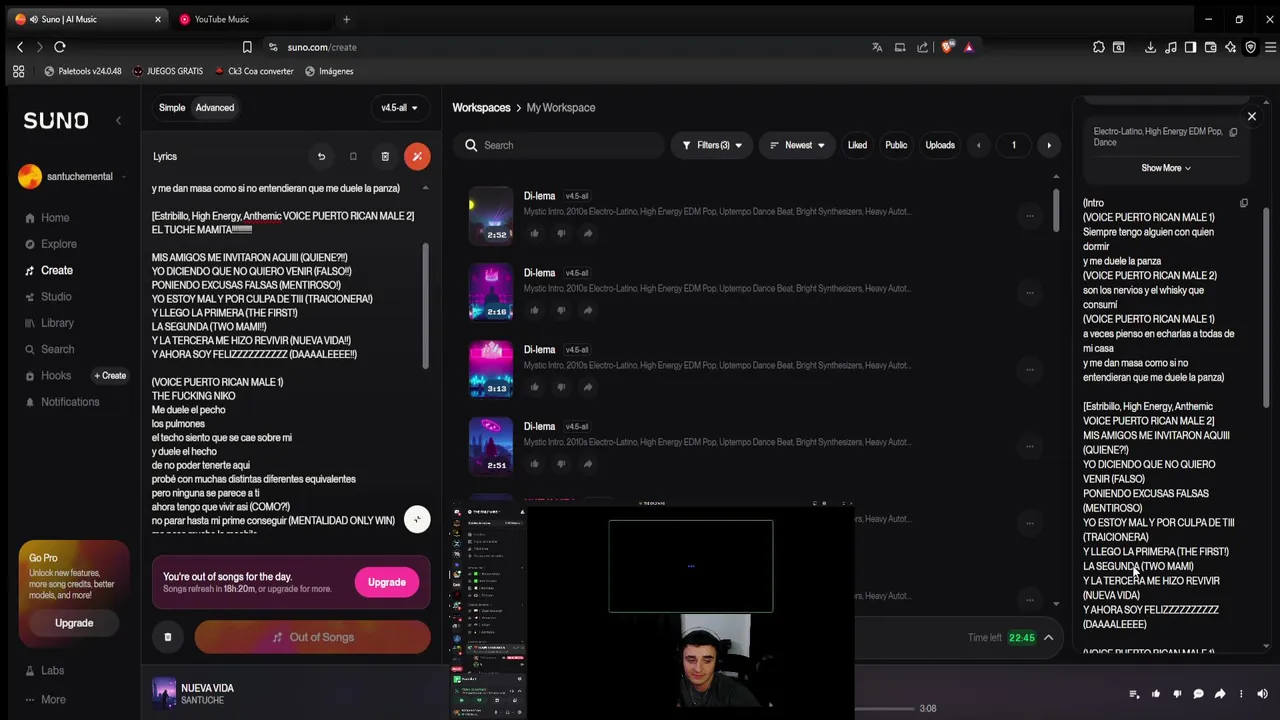1280x720 pixels.
Task: Open a new browser tab
Action: point(347,19)
